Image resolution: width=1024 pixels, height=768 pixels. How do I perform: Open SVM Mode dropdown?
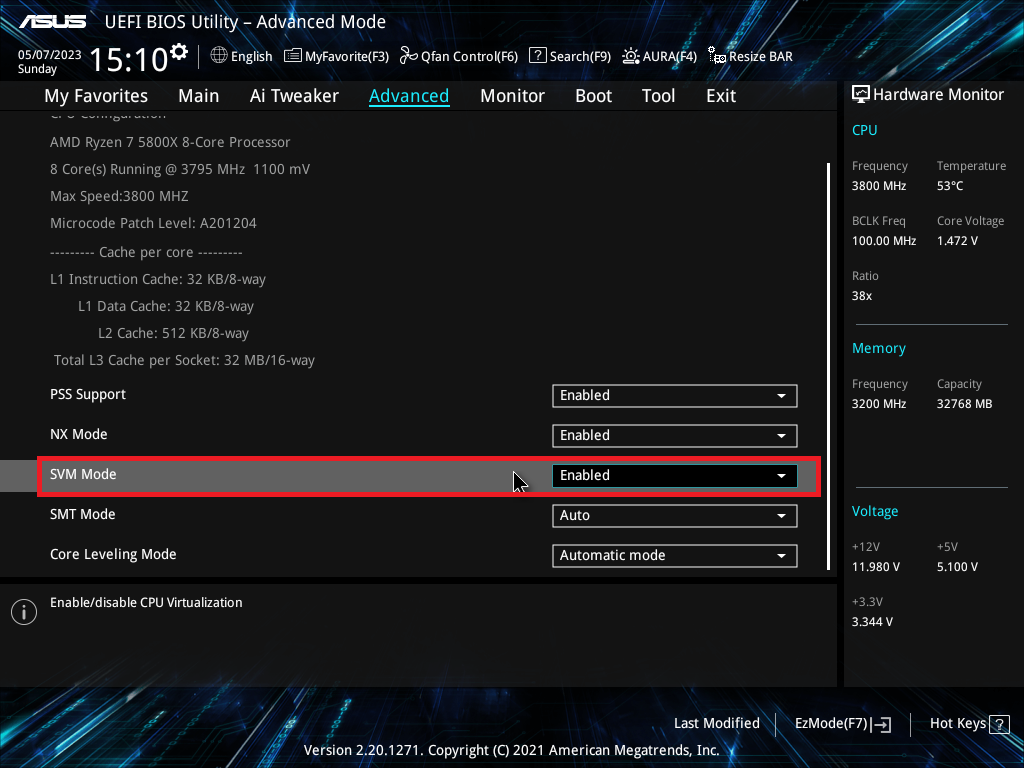(675, 475)
